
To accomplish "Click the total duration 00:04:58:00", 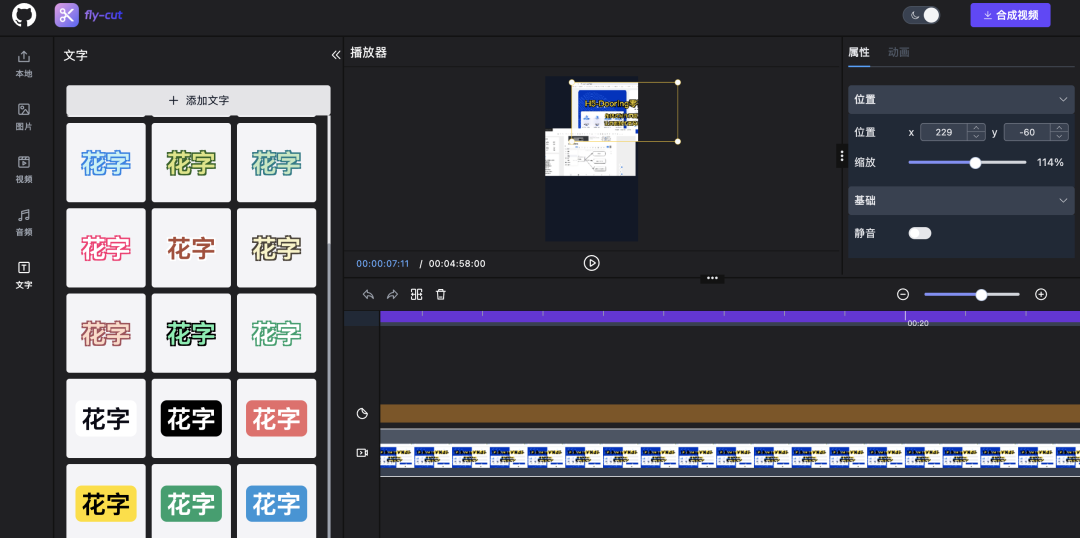I will (x=457, y=263).
